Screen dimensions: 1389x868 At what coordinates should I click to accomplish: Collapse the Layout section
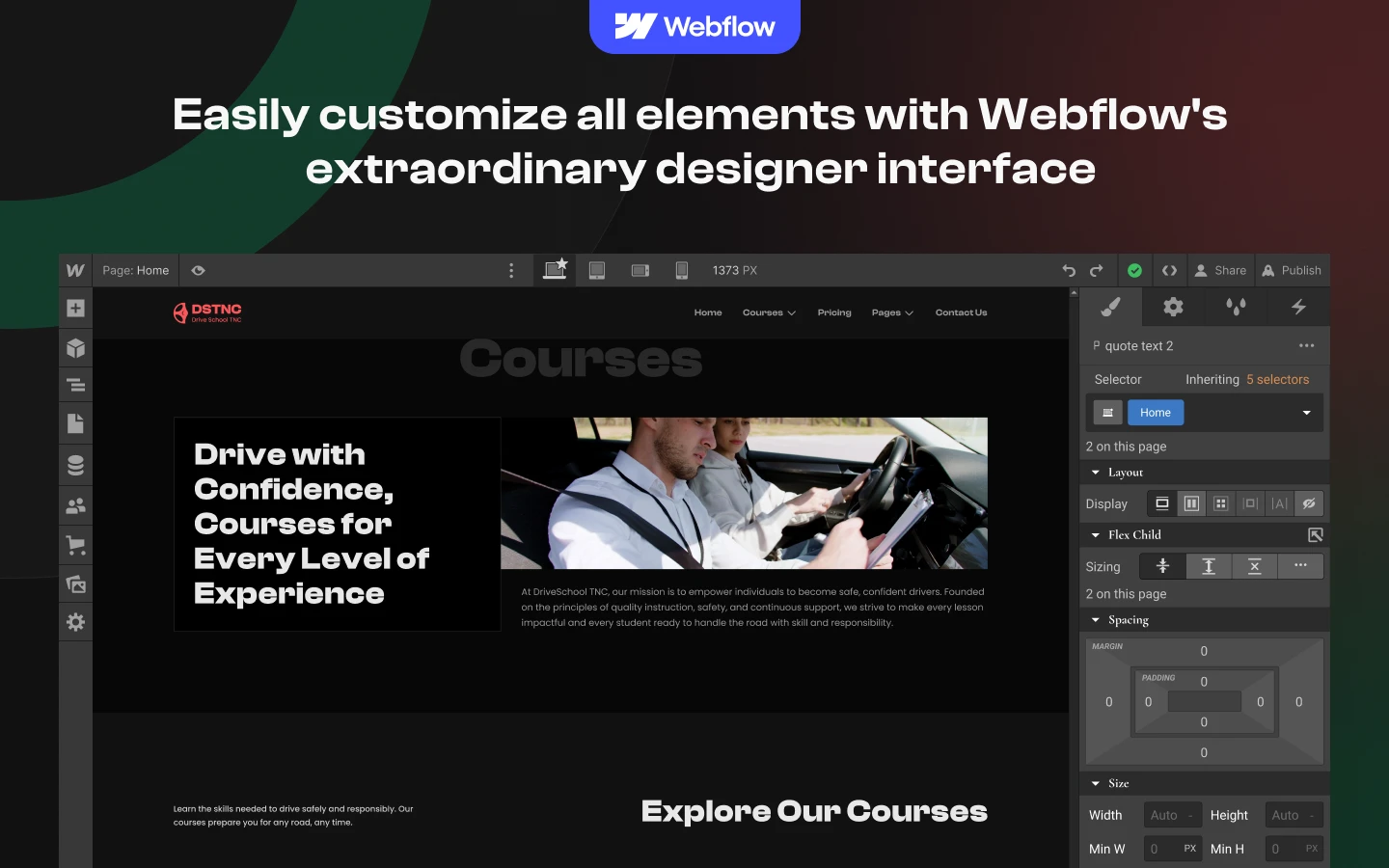pyautogui.click(x=1096, y=473)
